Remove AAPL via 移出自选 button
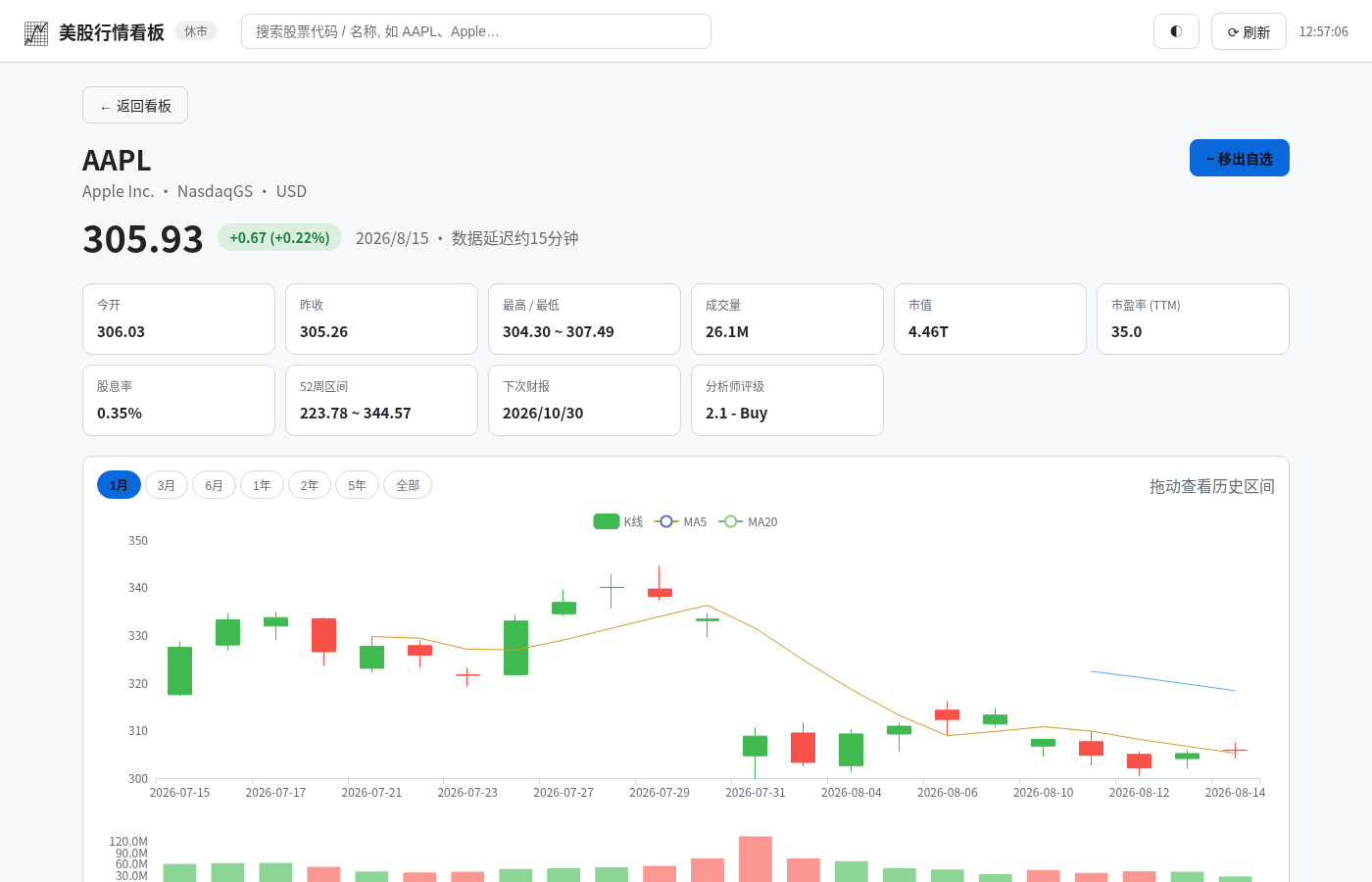Image resolution: width=1372 pixels, height=882 pixels. click(x=1240, y=158)
